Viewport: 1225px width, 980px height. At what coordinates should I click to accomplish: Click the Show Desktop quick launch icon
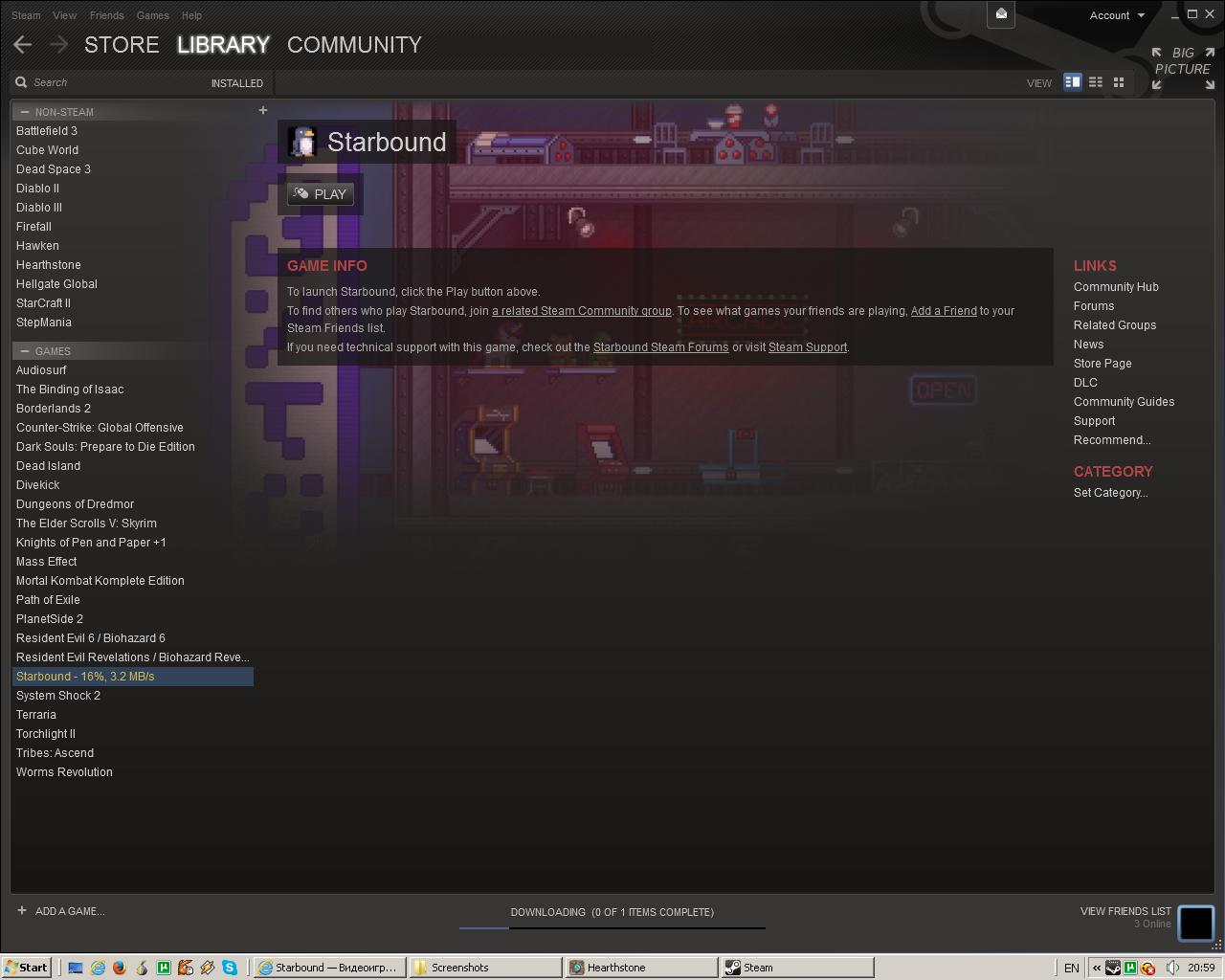tap(76, 968)
